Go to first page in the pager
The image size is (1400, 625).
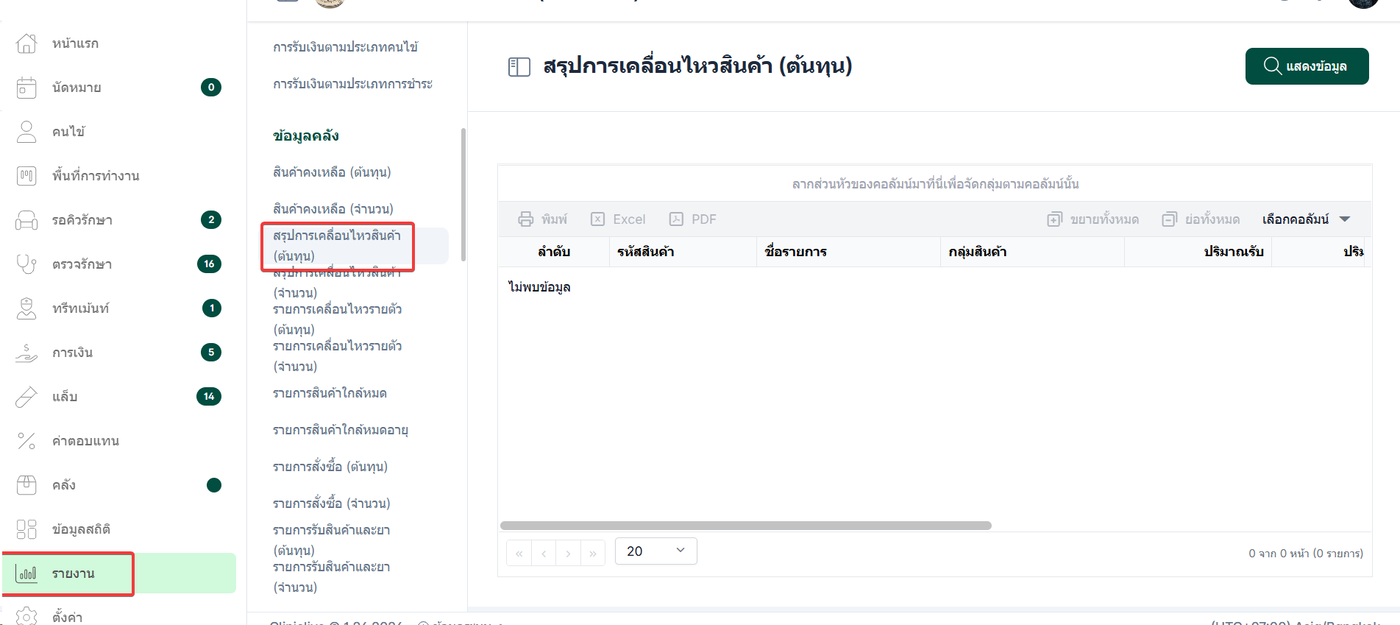pyautogui.click(x=519, y=552)
